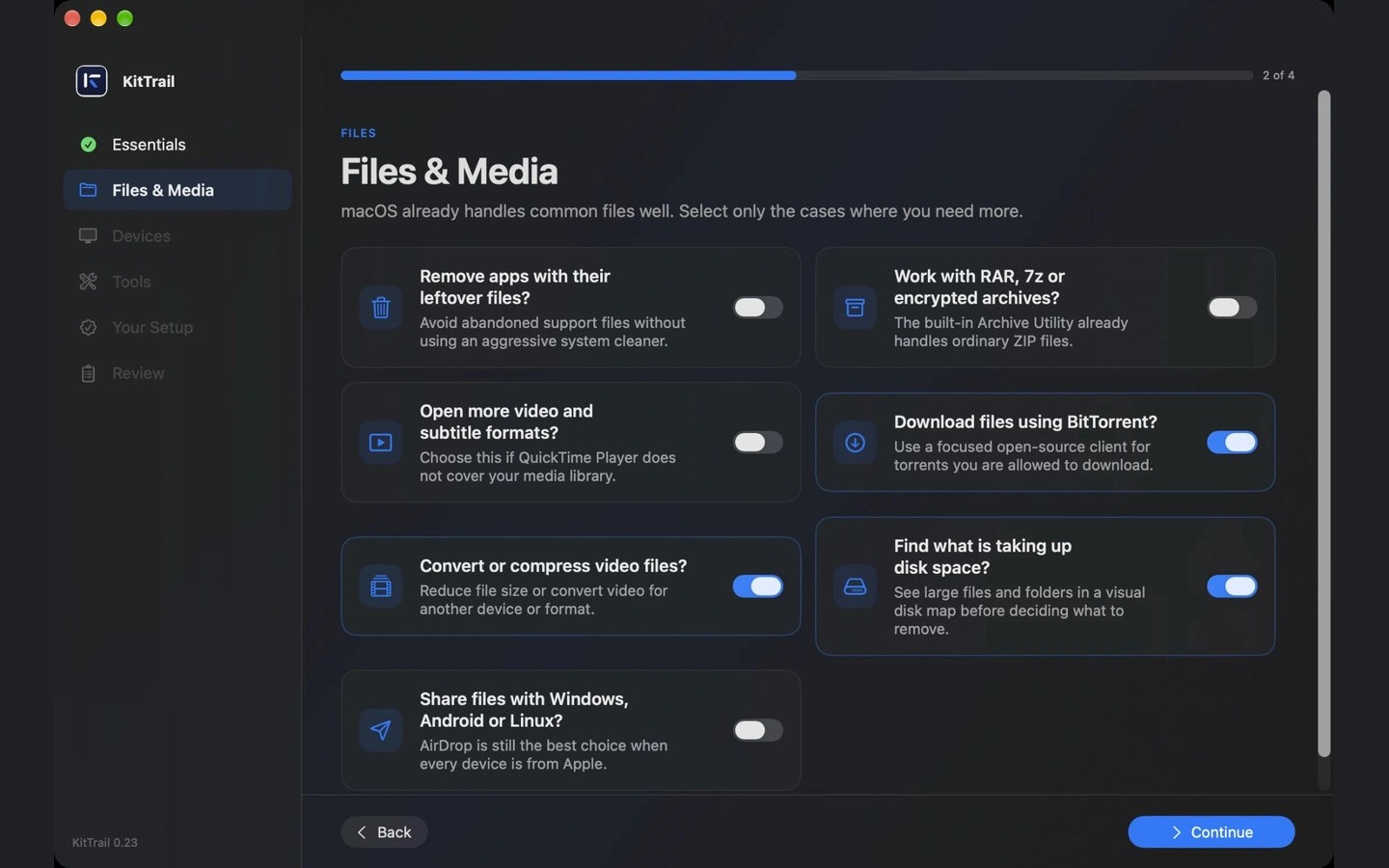Image resolution: width=1389 pixels, height=868 pixels.
Task: Click the archive box icon for RAR archives
Action: [x=855, y=308]
